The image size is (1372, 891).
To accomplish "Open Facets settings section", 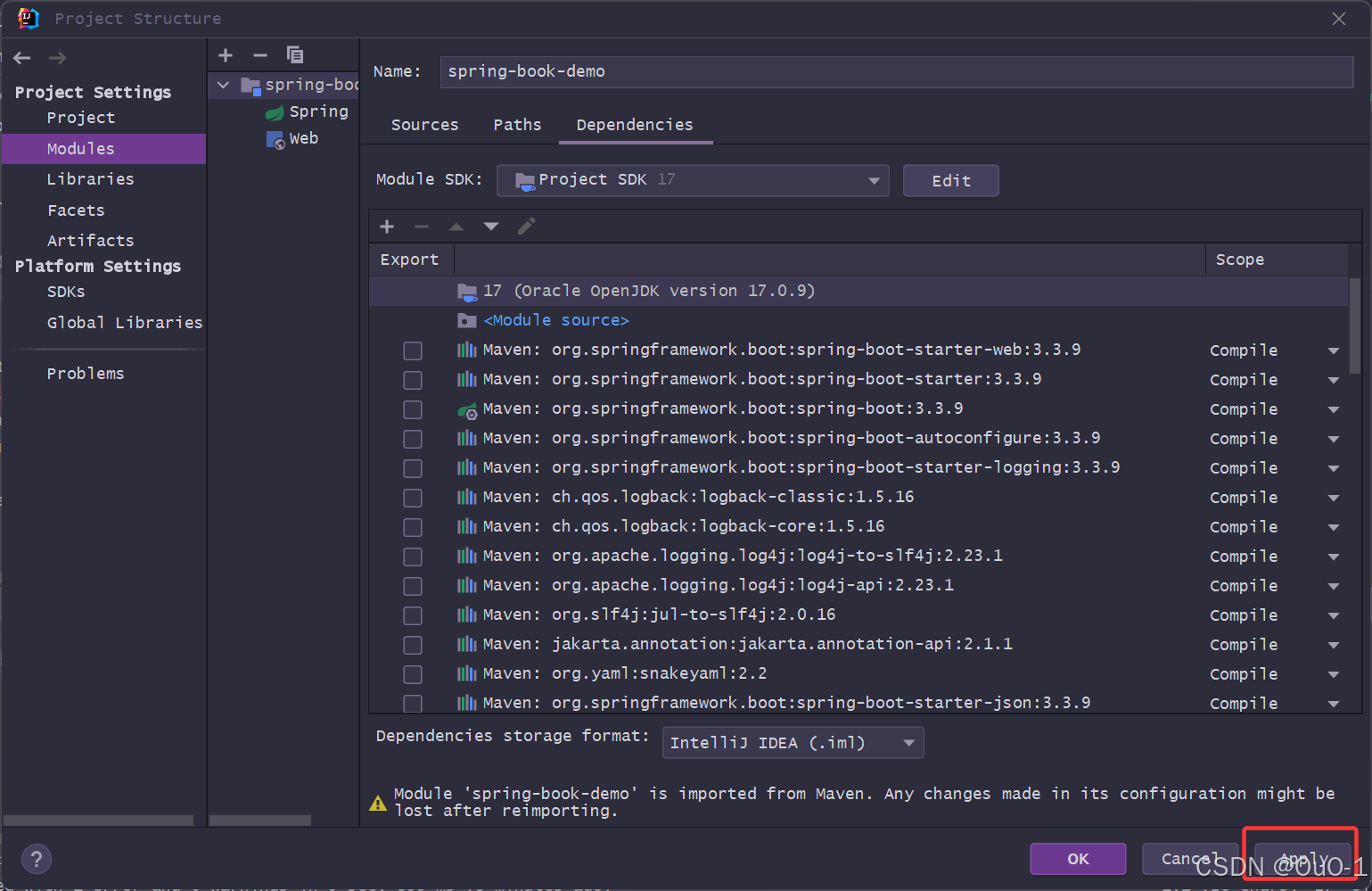I will (76, 210).
